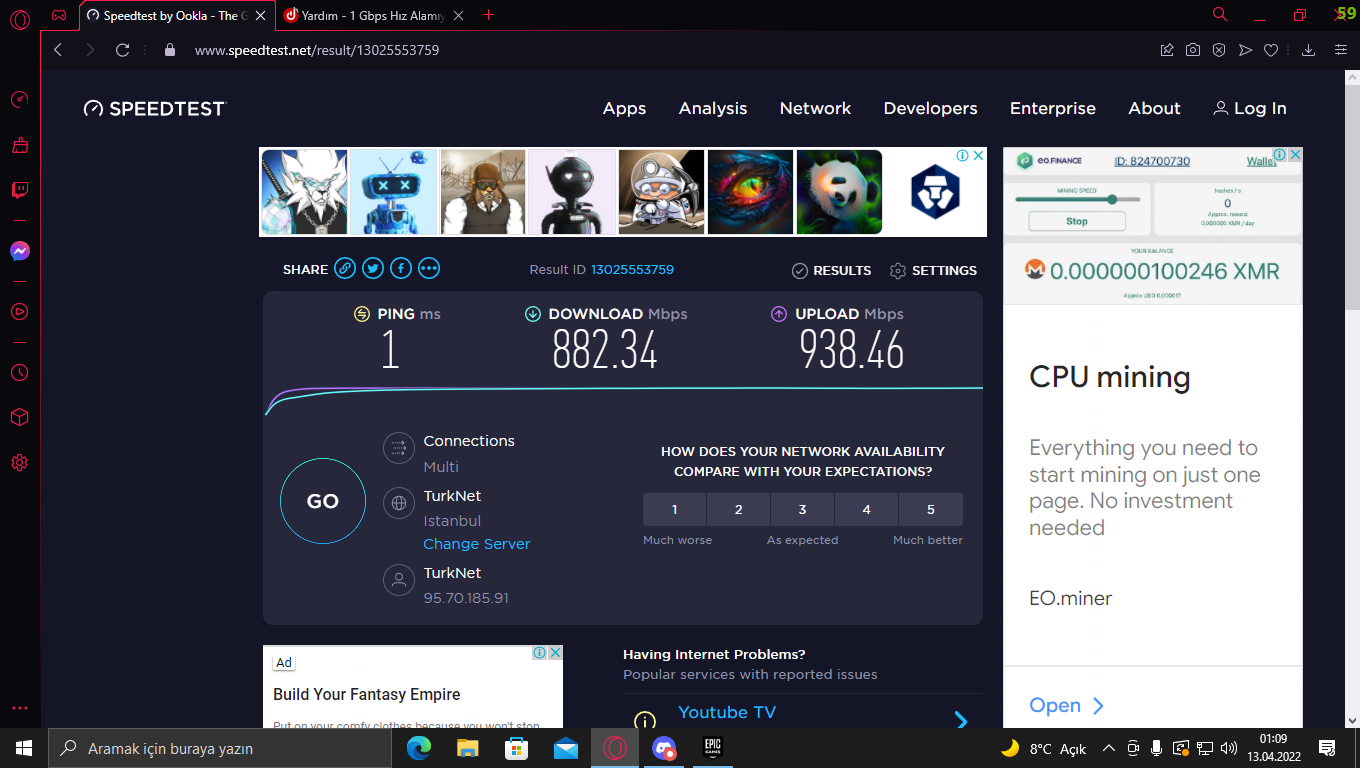This screenshot has width=1360, height=768.
Task: Add page to bookmarks heart icon
Action: pyautogui.click(x=1271, y=50)
